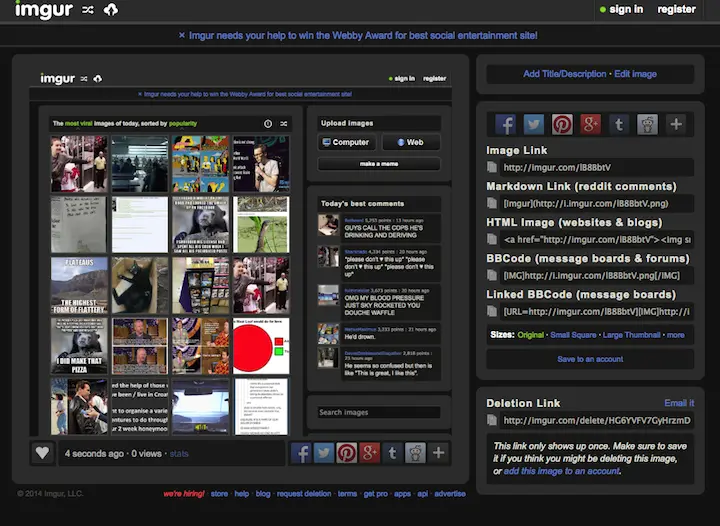The image size is (720, 526).
Task: Click the random shuffle icon next to imgur logo
Action: pos(88,10)
